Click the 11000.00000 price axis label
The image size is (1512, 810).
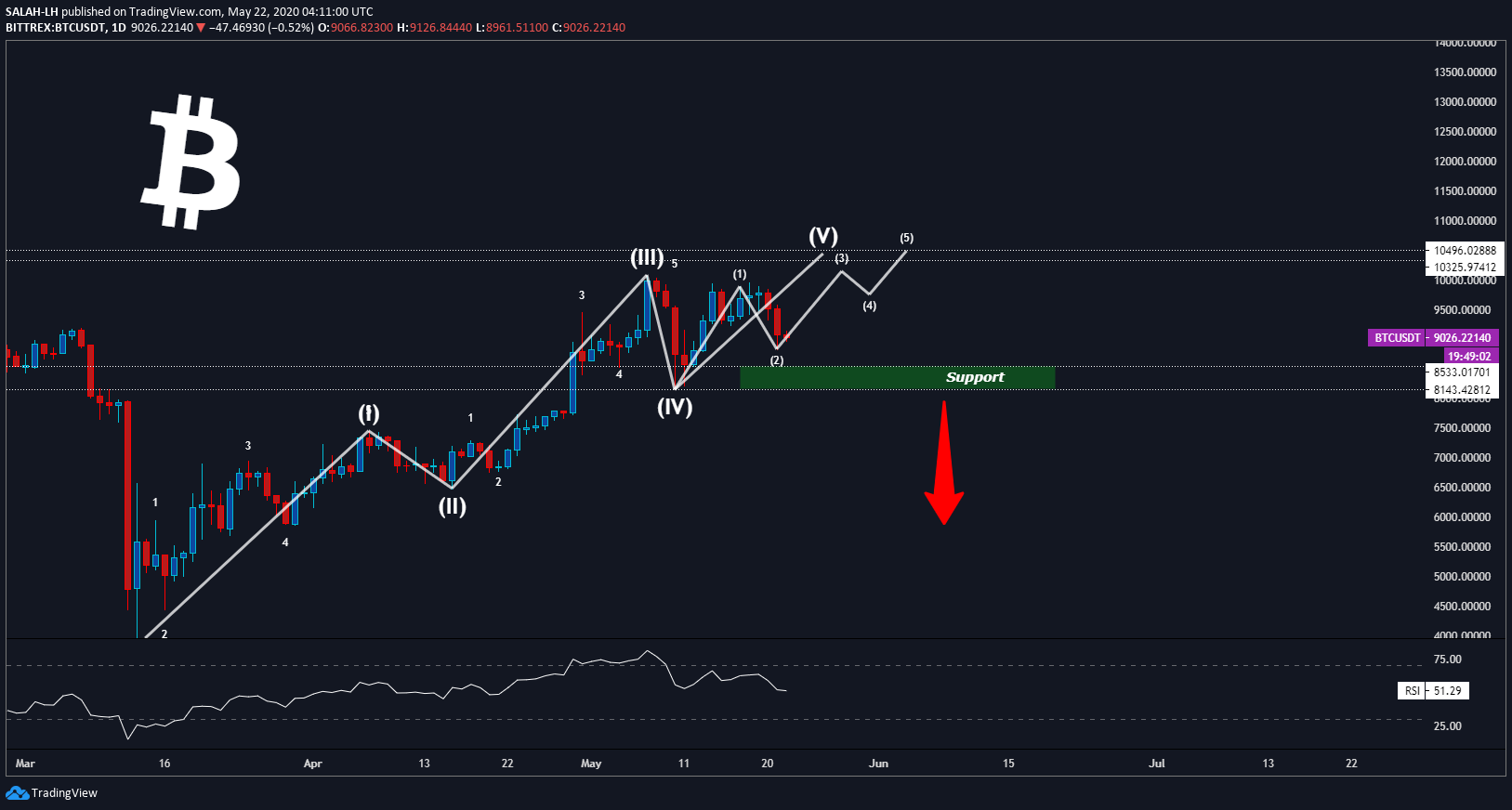point(1465,221)
